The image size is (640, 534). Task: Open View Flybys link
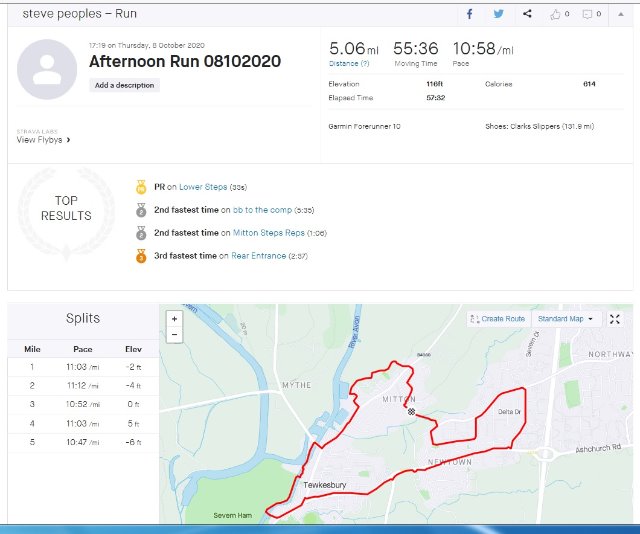click(43, 140)
